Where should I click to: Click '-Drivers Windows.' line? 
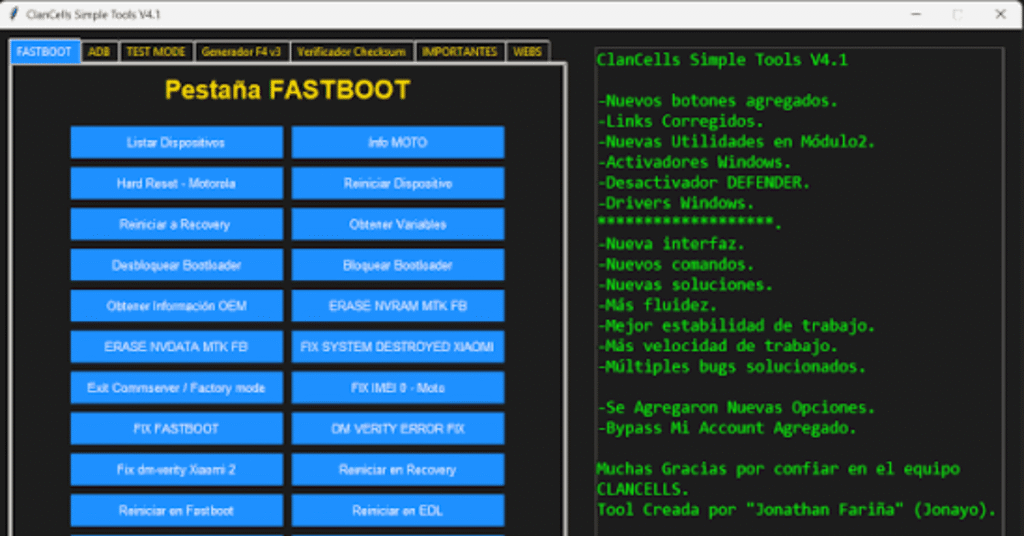[675, 203]
